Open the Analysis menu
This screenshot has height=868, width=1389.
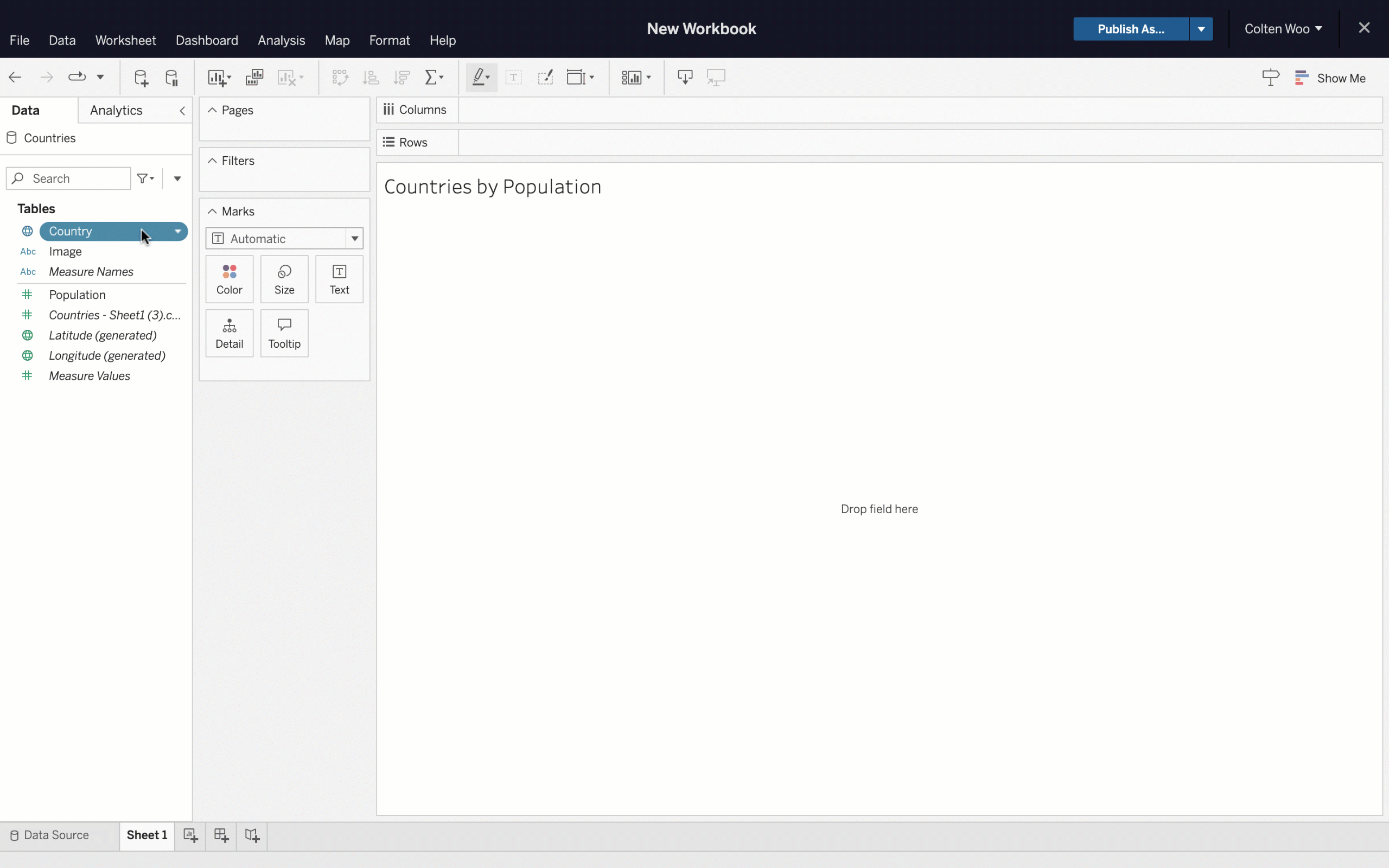tap(281, 40)
